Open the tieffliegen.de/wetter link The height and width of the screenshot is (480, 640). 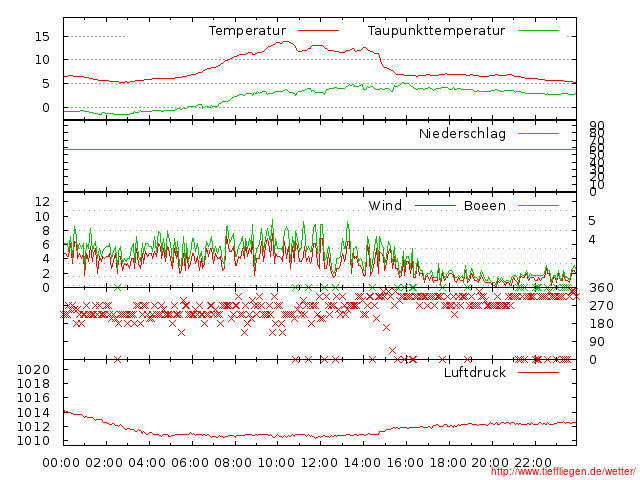(563, 471)
